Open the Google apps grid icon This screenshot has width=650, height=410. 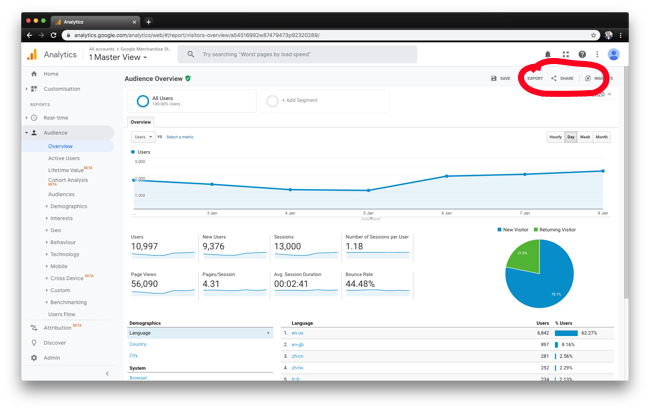pyautogui.click(x=565, y=54)
